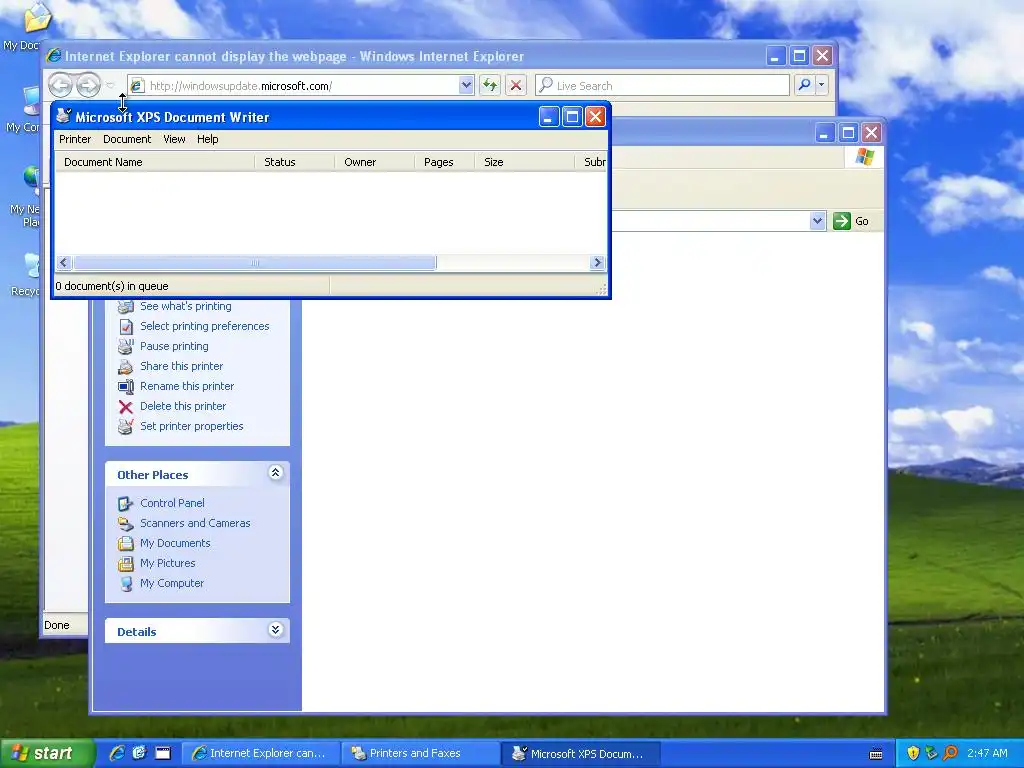Screen dimensions: 1024x768
Task: Click the Microsoft XPS Document Writer taskbar button
Action: point(581,753)
